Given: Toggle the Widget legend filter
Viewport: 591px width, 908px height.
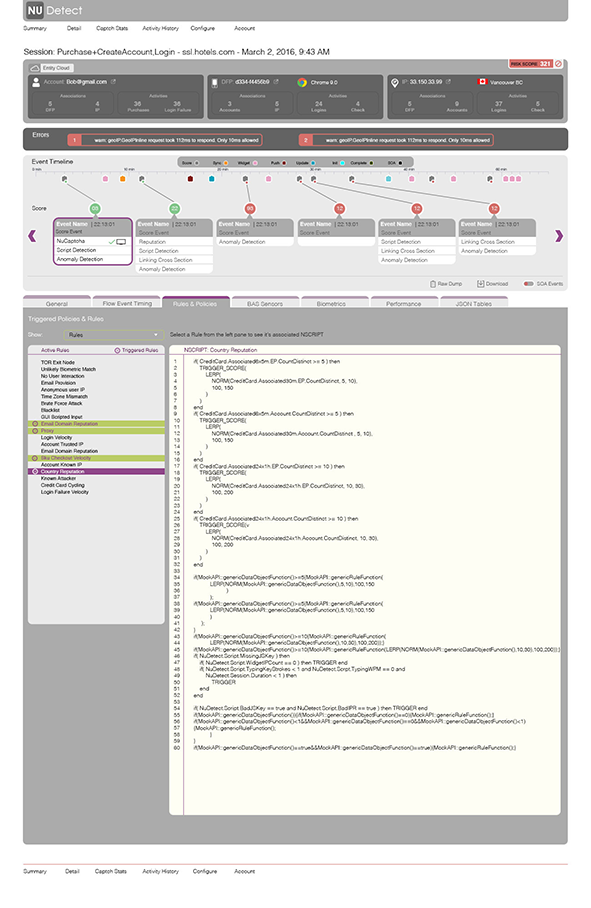Looking at the screenshot, I should 248,163.
